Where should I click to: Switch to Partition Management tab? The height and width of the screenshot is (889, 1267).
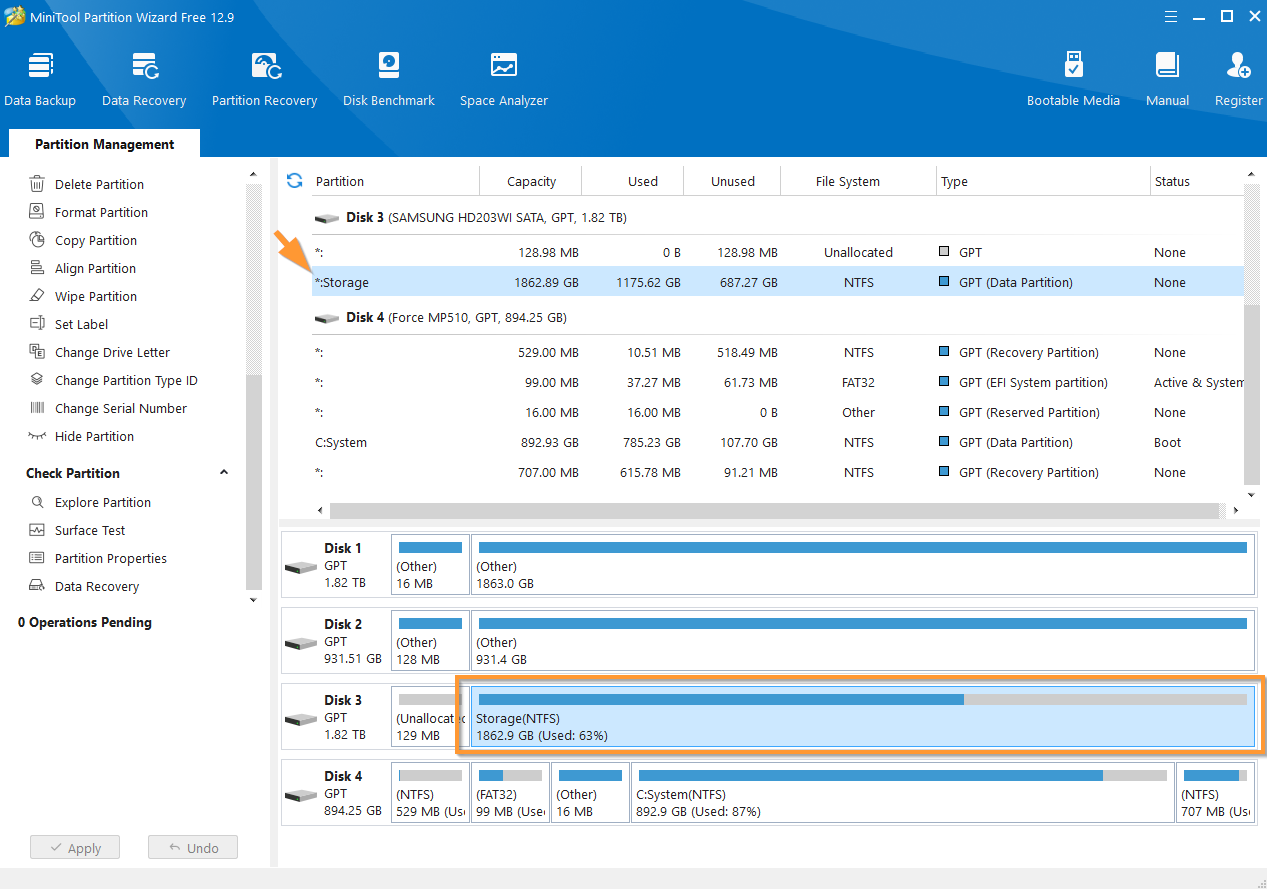tap(104, 144)
